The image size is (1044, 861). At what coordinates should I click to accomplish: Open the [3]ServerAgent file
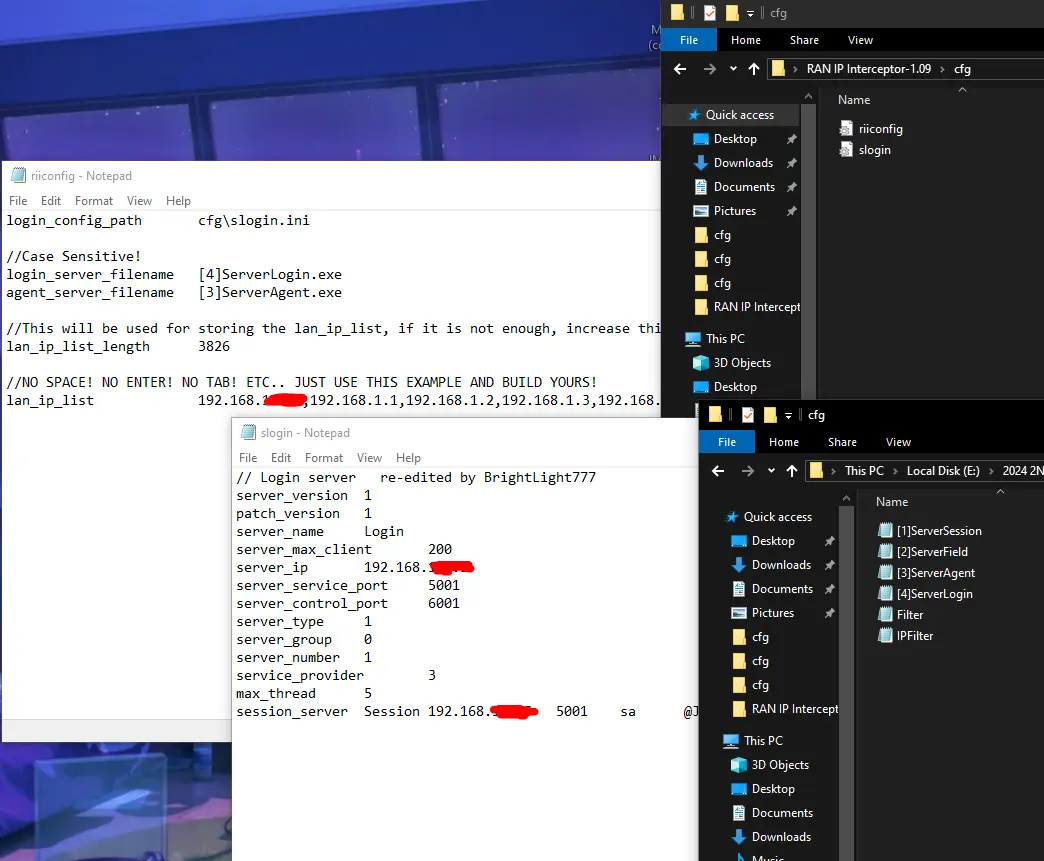tap(927, 573)
